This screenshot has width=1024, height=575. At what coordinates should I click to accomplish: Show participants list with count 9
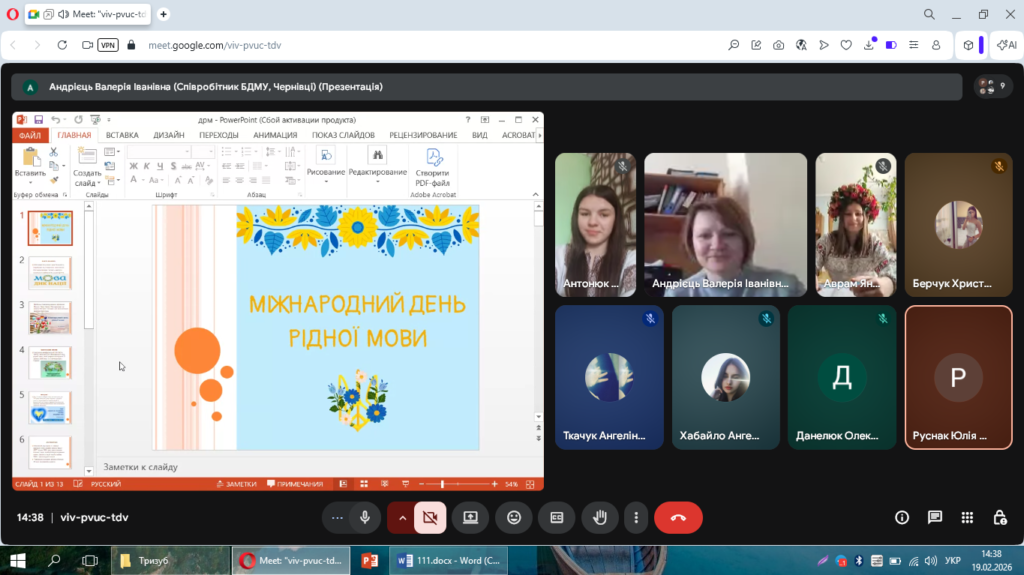[992, 87]
